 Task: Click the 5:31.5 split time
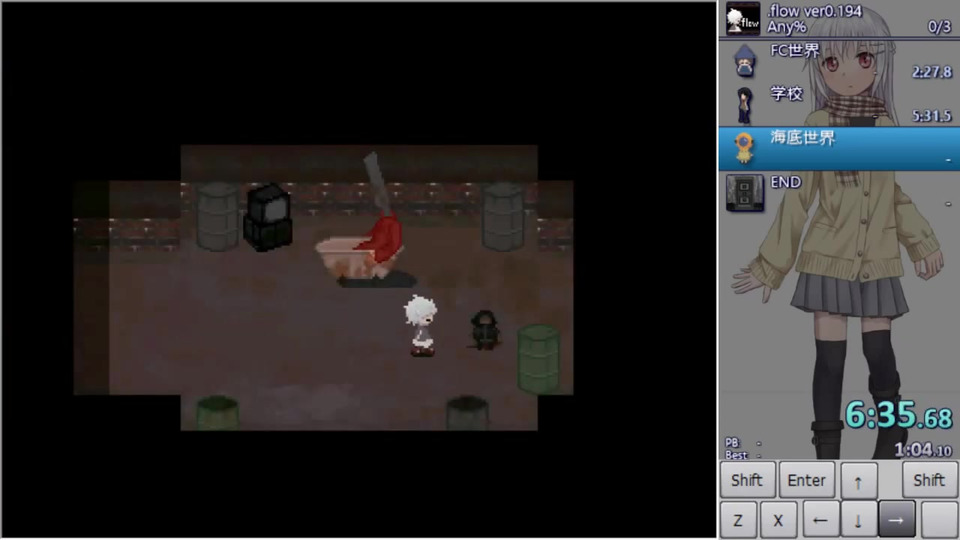point(931,116)
